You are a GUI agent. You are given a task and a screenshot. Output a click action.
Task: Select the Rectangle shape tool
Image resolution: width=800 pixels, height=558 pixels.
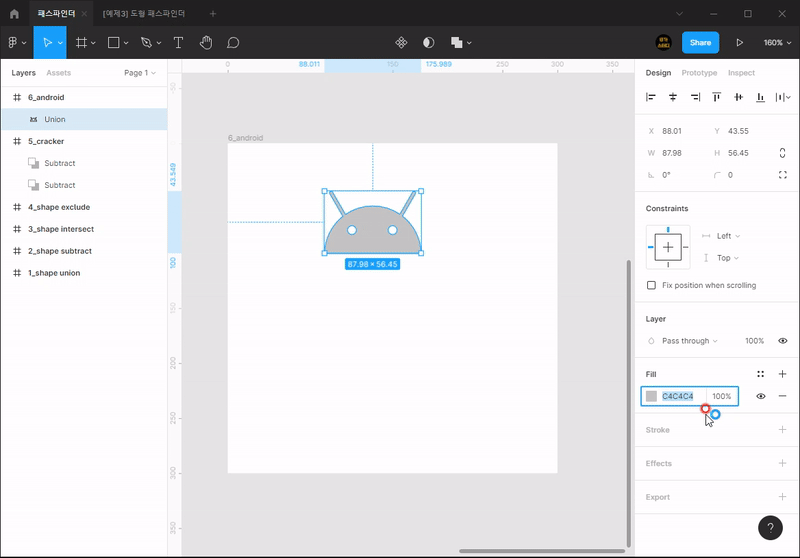click(113, 43)
